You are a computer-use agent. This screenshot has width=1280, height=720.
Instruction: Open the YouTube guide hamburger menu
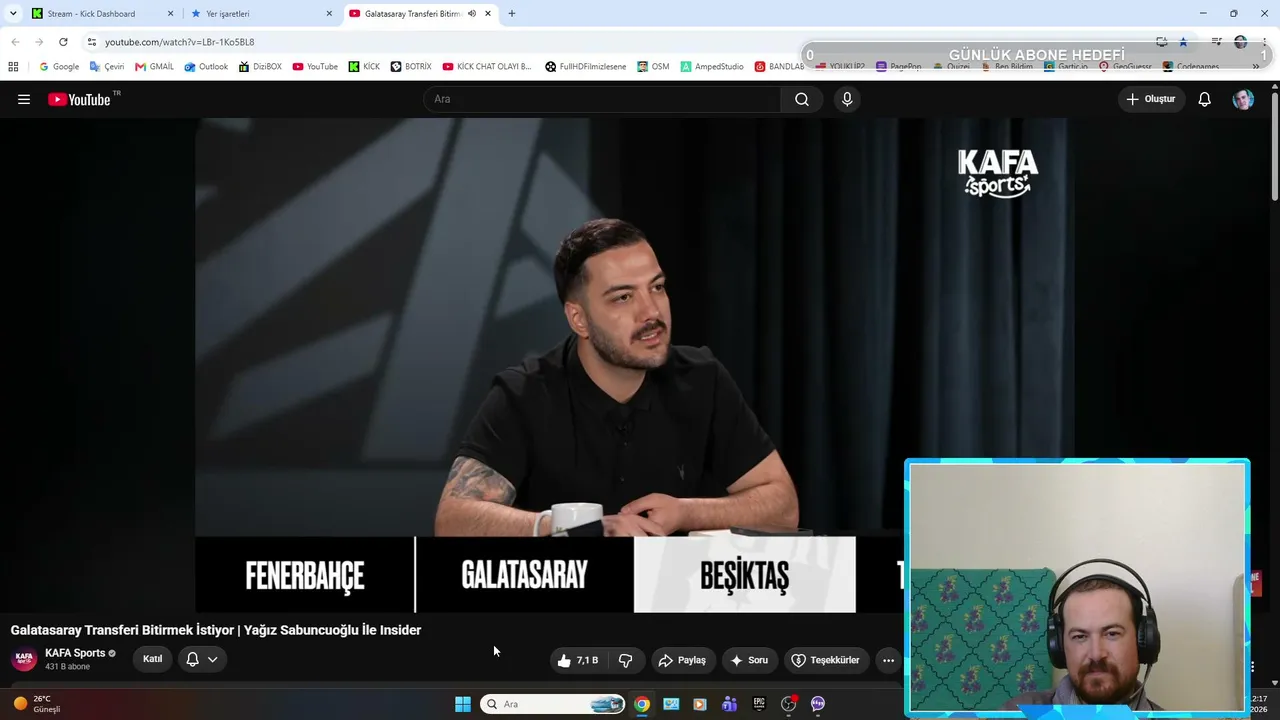coord(24,99)
